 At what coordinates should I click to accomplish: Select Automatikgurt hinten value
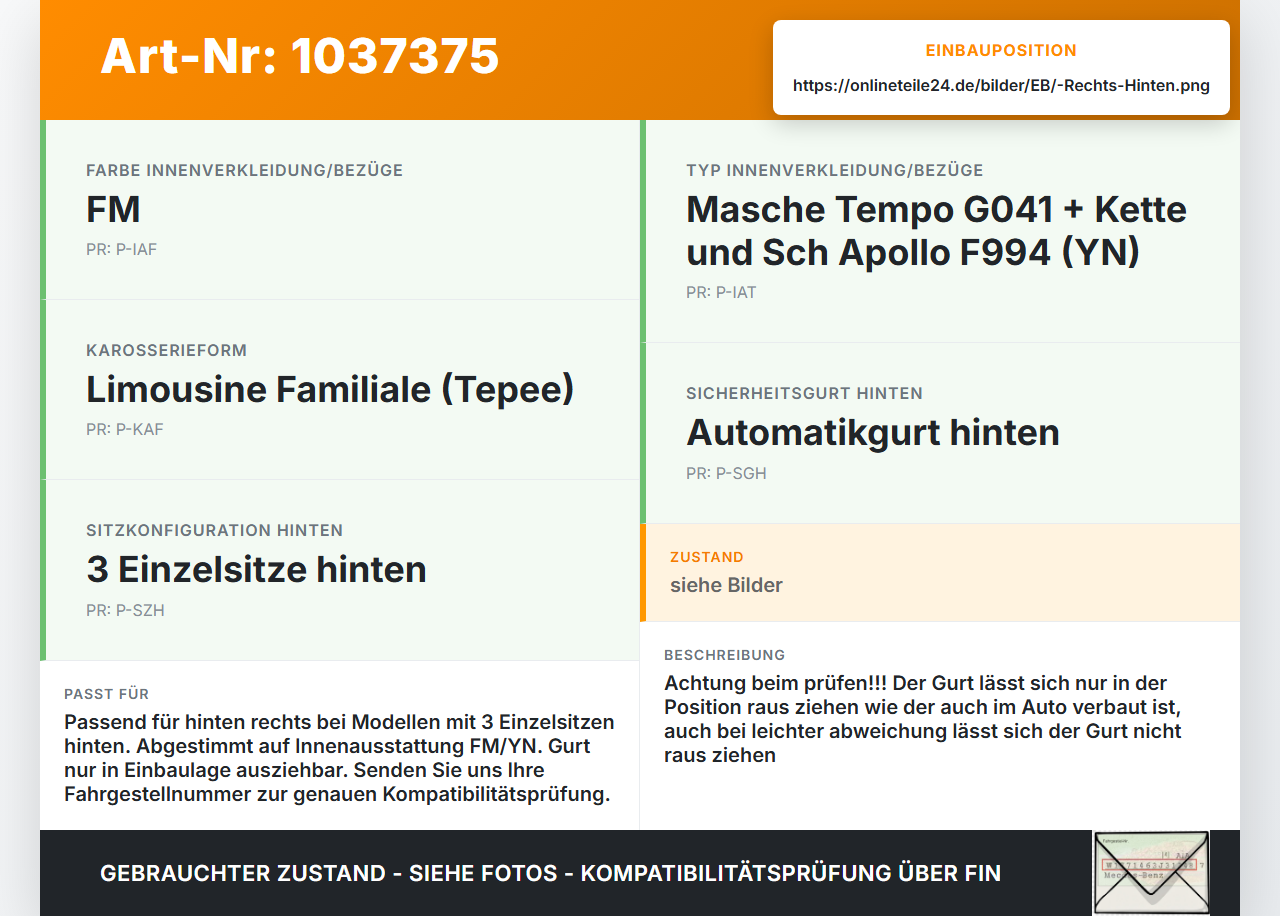point(872,433)
